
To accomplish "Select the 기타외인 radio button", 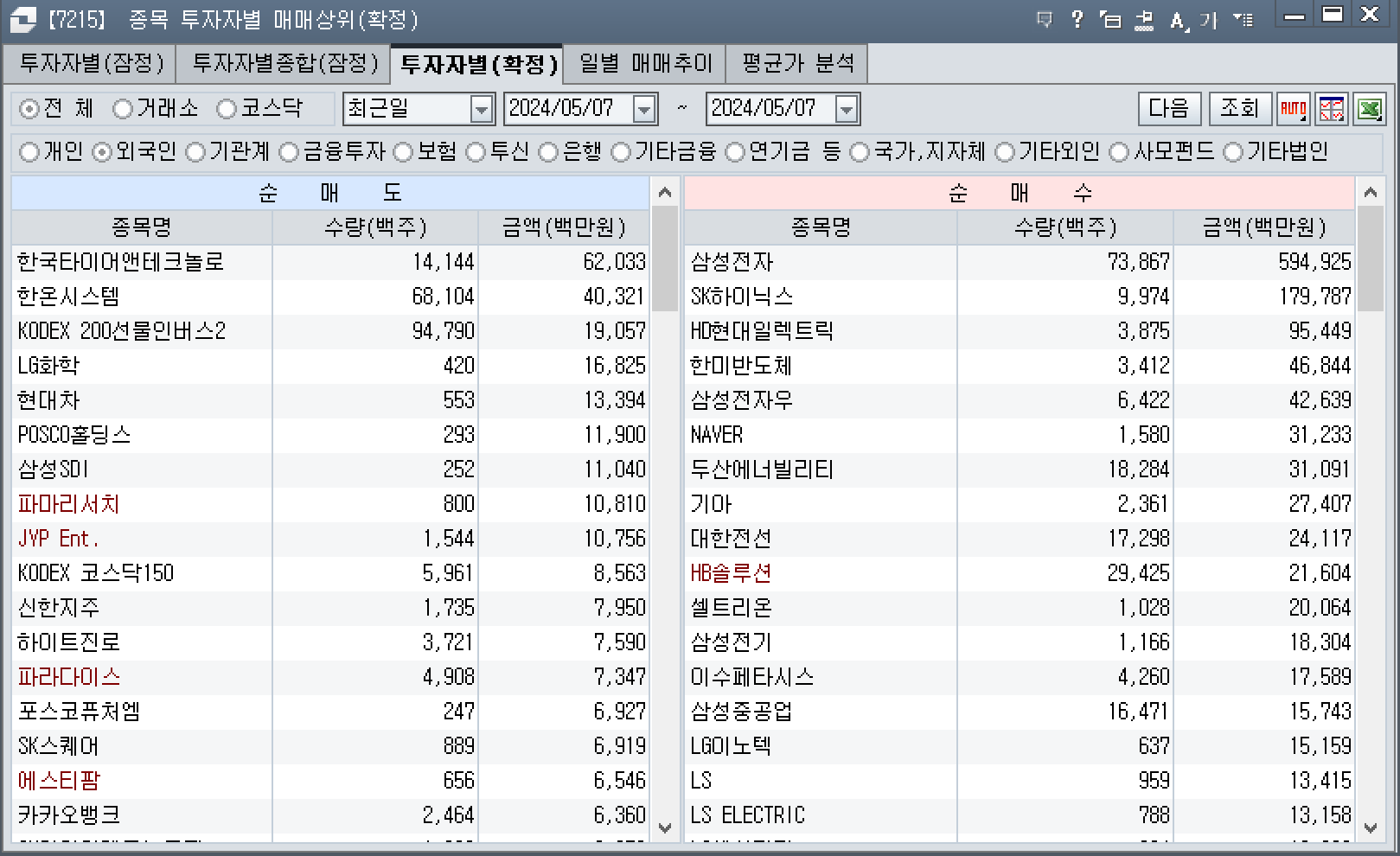I will tap(1005, 152).
